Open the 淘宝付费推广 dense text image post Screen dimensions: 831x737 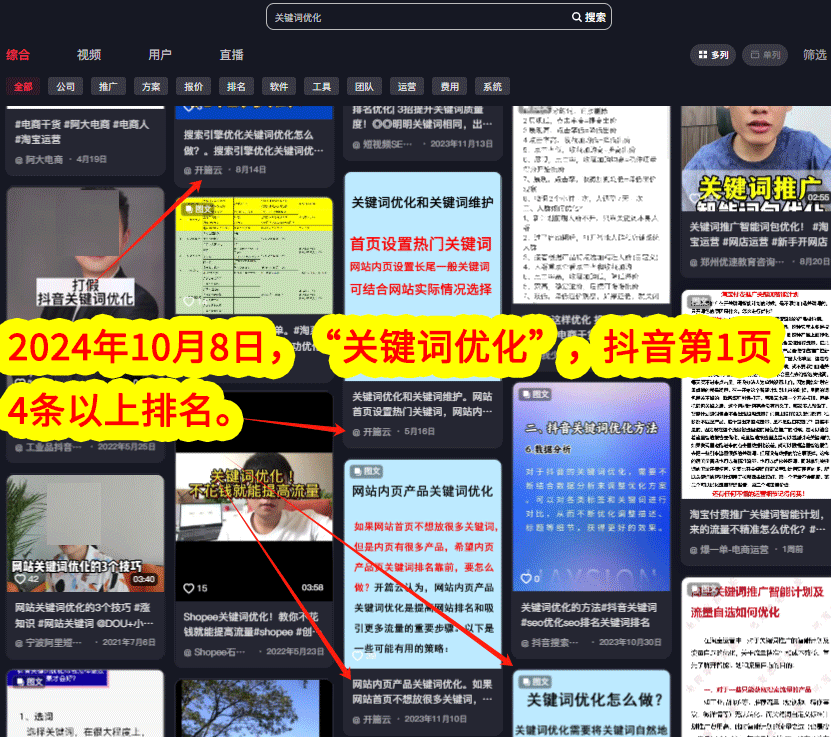click(x=756, y=395)
